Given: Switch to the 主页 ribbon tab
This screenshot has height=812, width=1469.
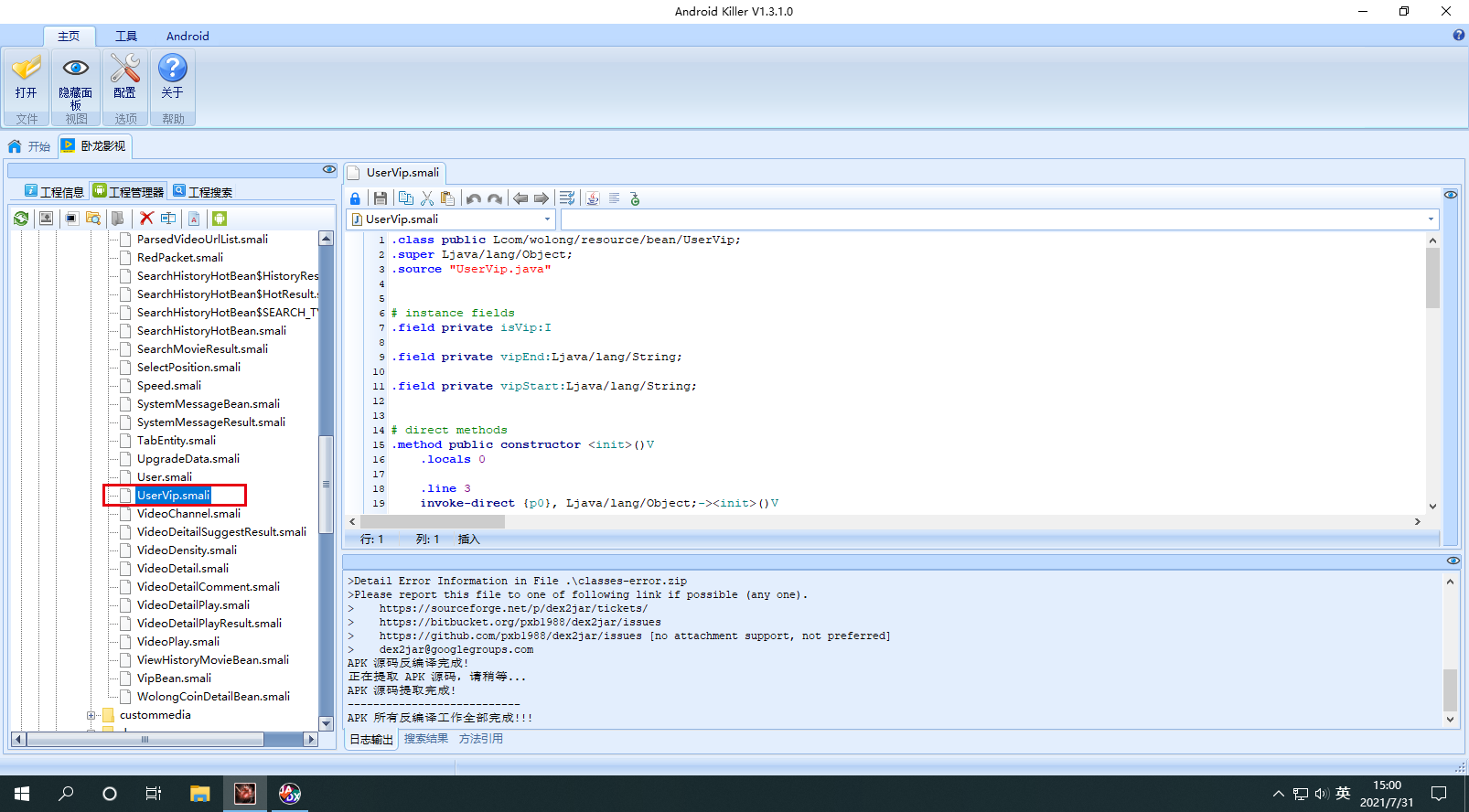Looking at the screenshot, I should pyautogui.click(x=69, y=36).
